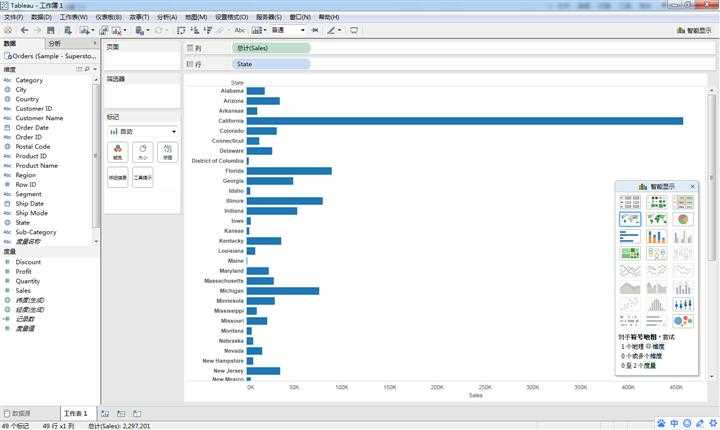Click the presentation mode icon in toolbar

point(354,30)
